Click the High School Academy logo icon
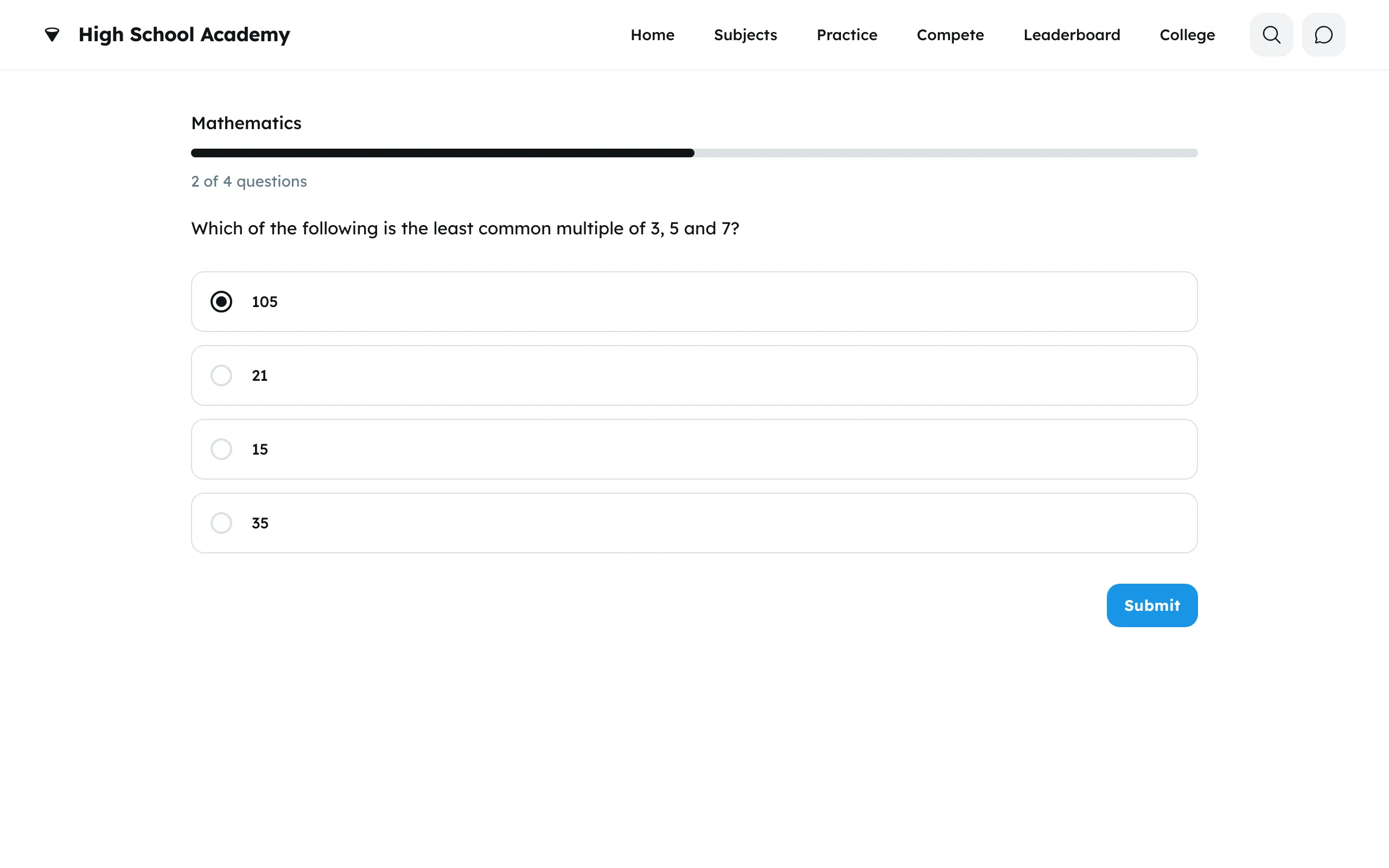The height and width of the screenshot is (868, 1389). [52, 35]
